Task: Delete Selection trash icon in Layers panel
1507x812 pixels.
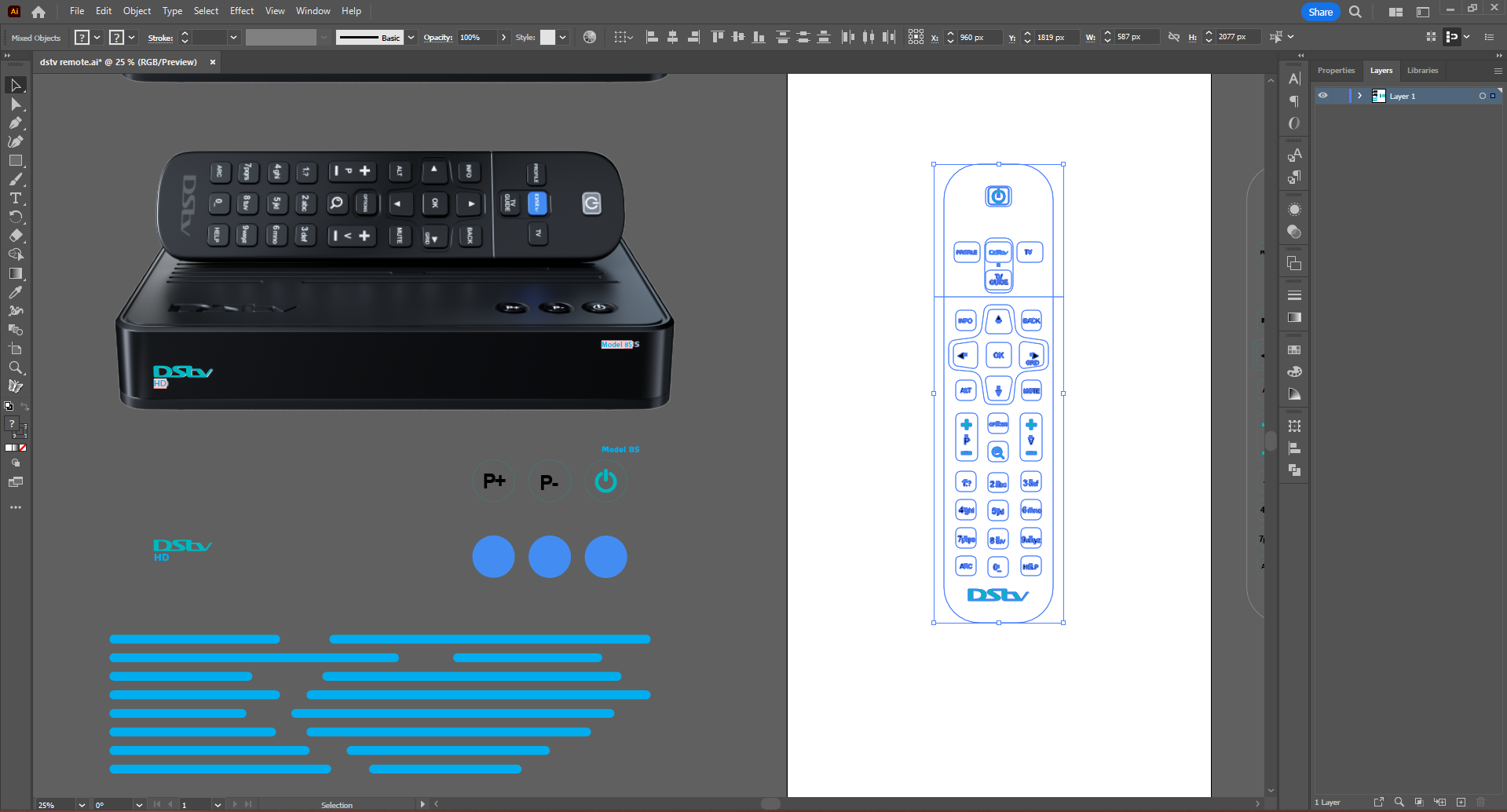Action: 1481,802
